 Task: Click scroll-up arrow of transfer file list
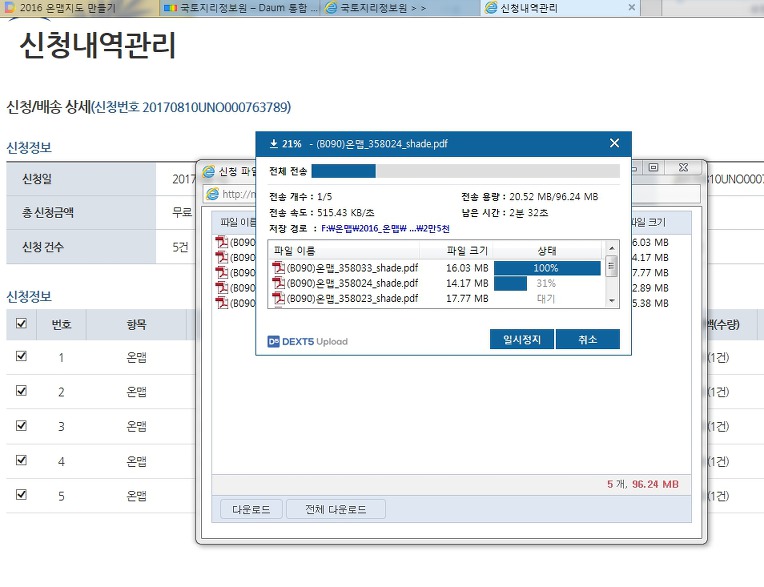[612, 248]
